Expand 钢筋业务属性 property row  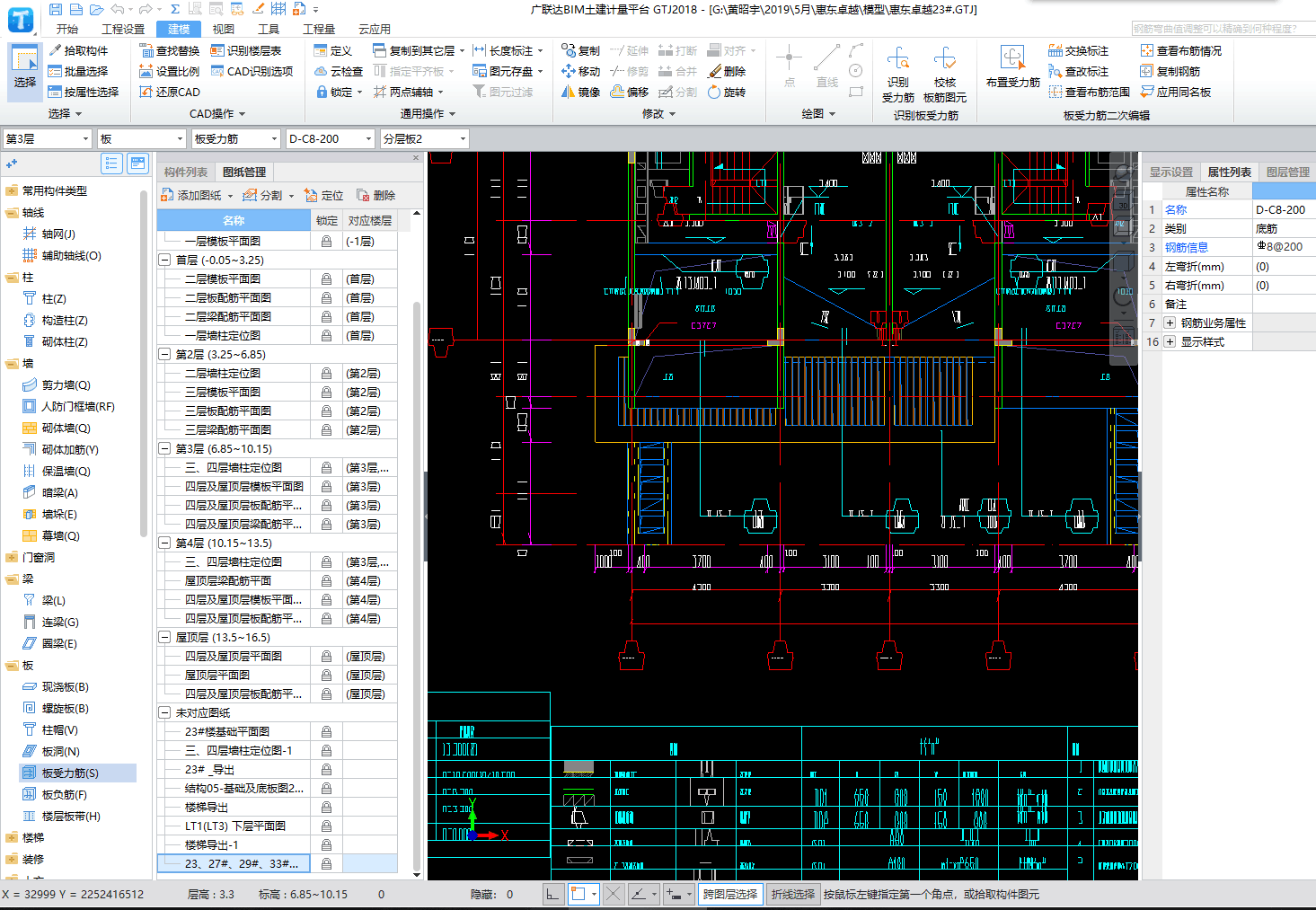tap(1170, 322)
